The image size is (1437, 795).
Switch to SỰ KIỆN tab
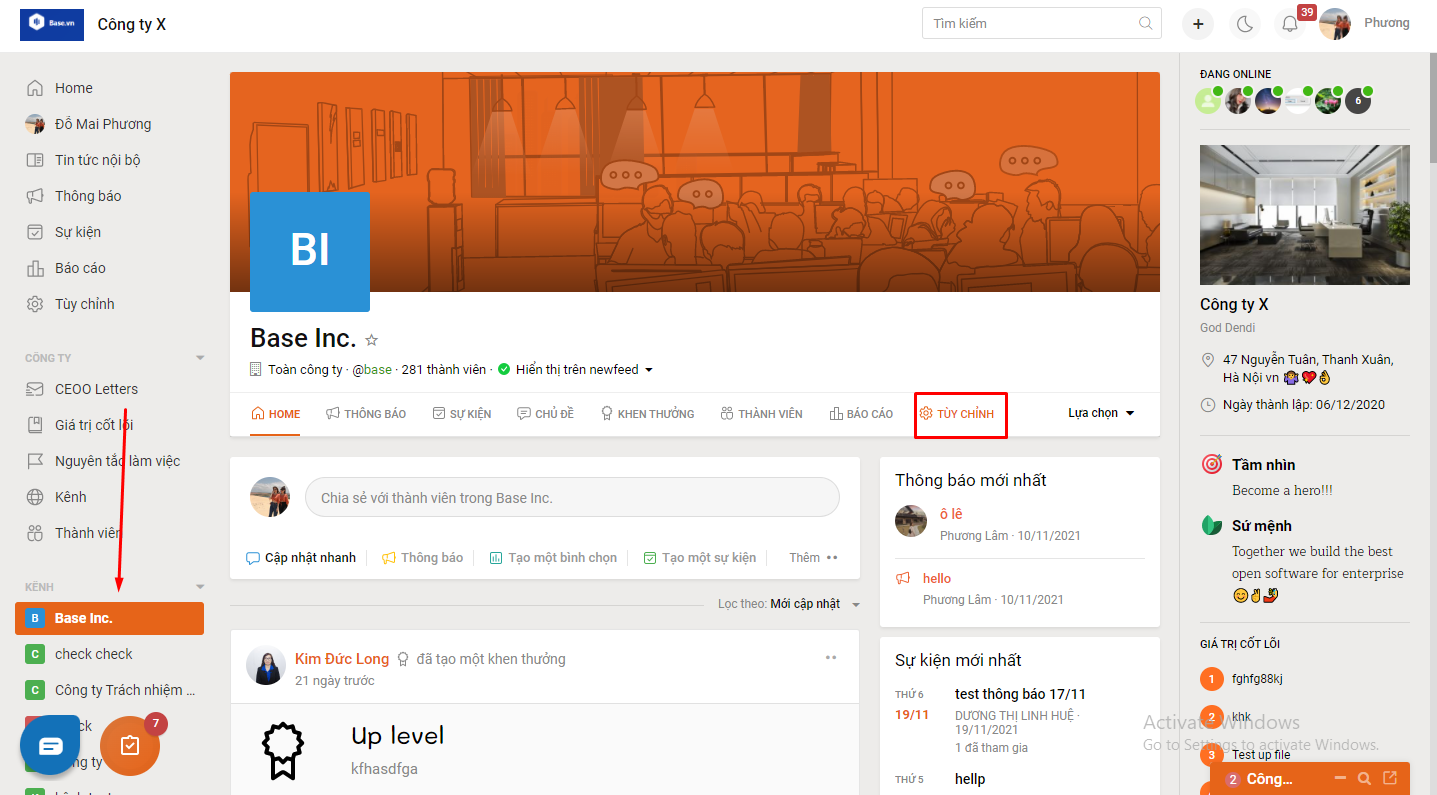coord(461,414)
